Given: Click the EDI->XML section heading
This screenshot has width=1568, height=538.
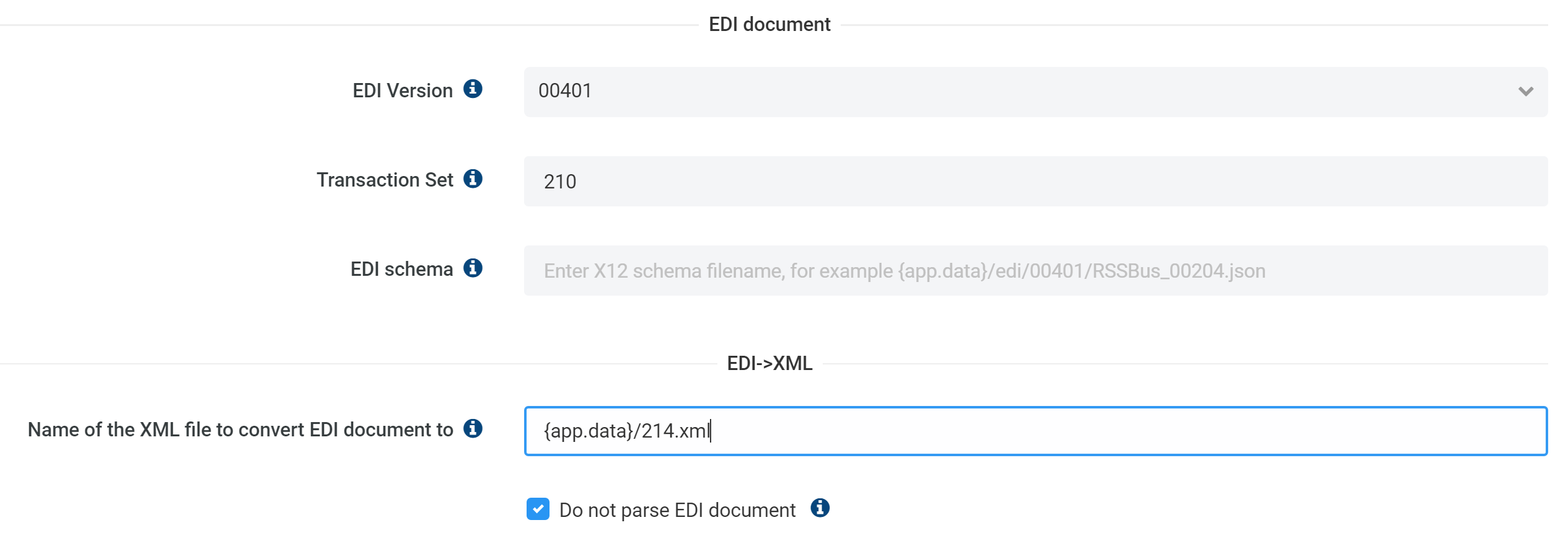Looking at the screenshot, I should tap(769, 364).
